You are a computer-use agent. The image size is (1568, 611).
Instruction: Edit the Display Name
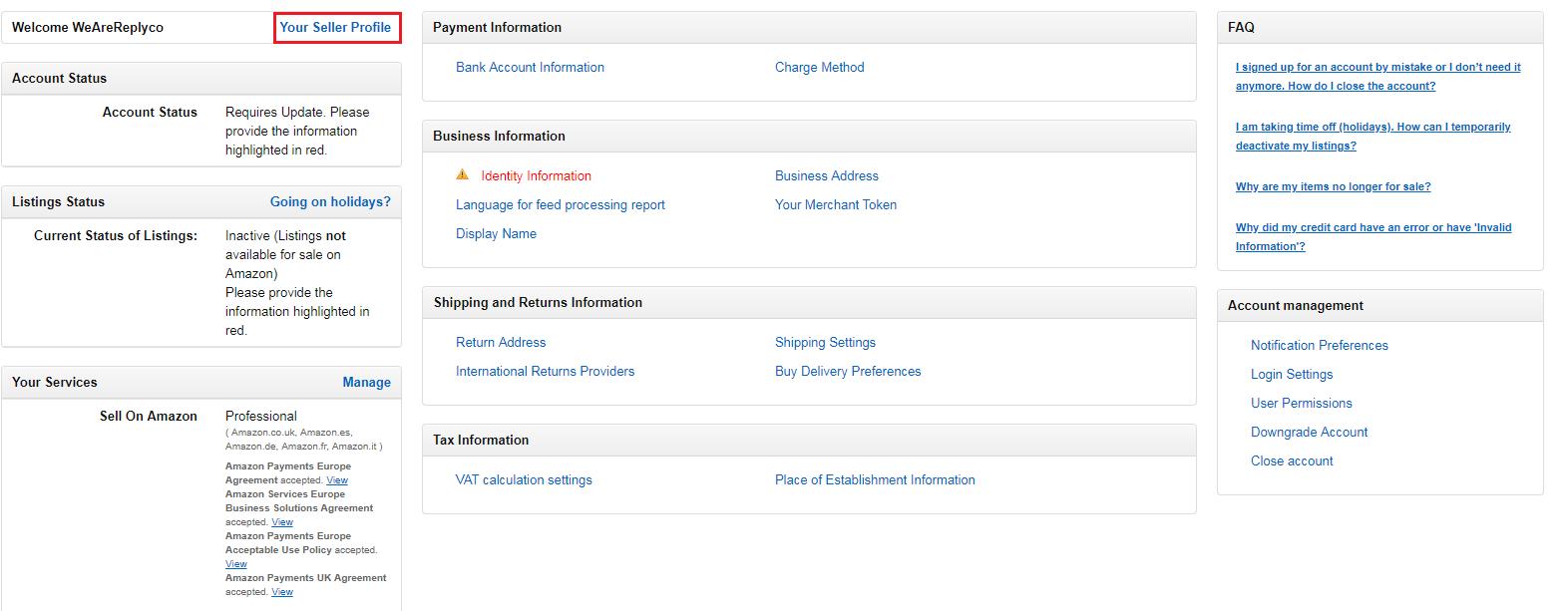[496, 234]
